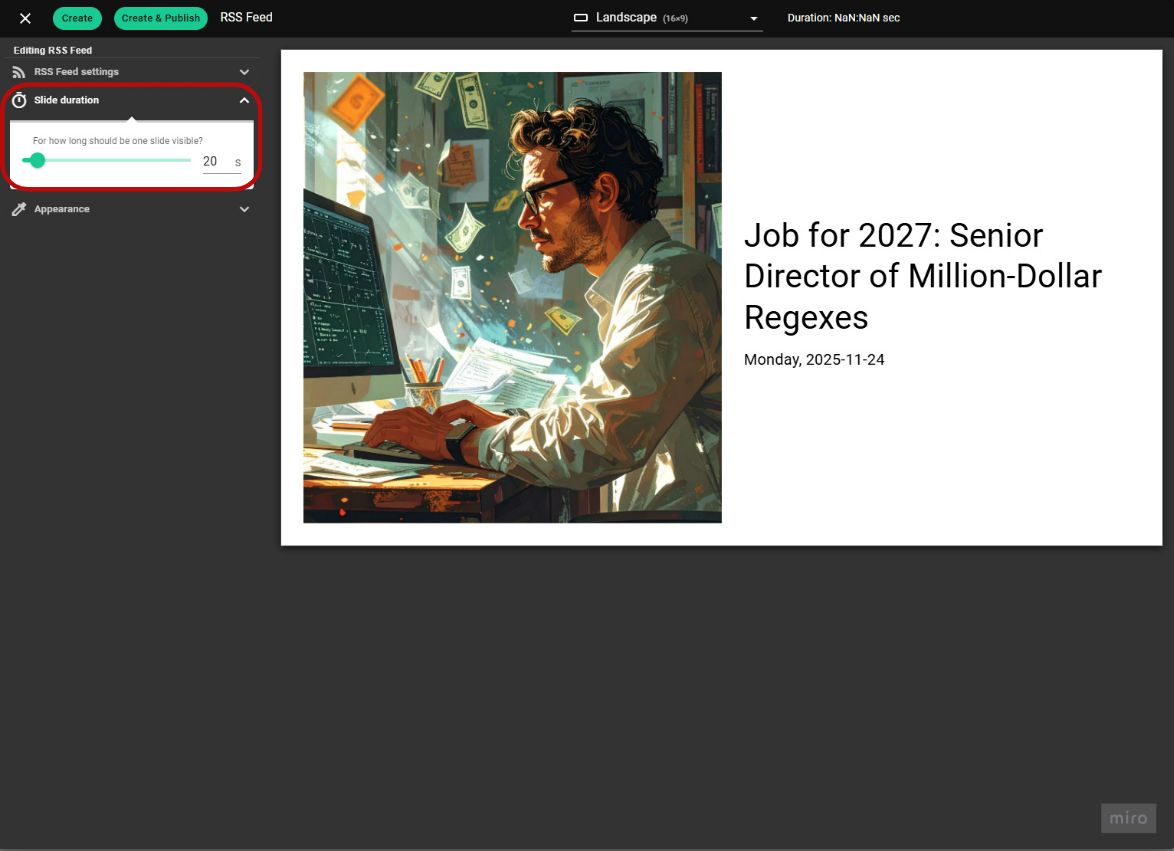Click the 'Editing RSS Feed' heading
The image size is (1174, 851).
[x=52, y=50]
